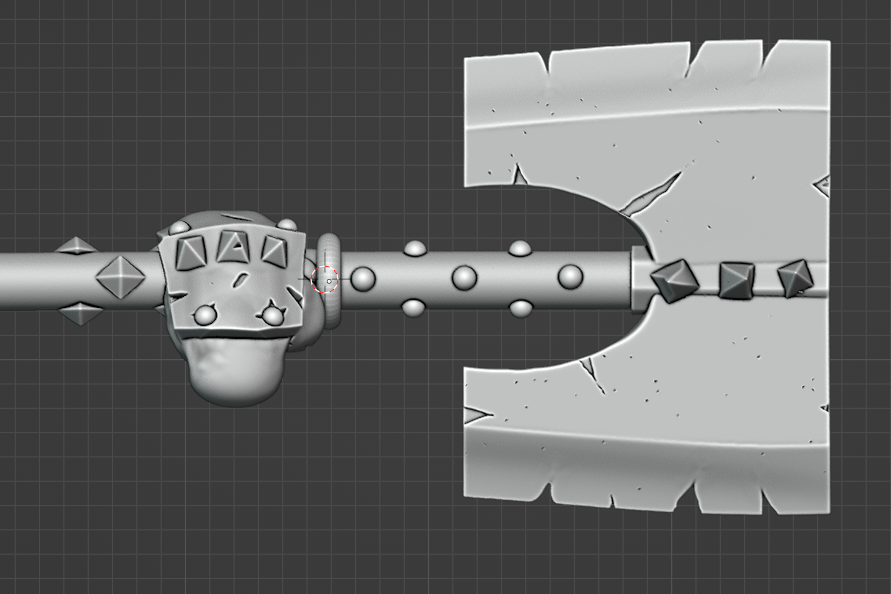Click the middle center-row sphere on the shaft
891x594 pixels.
464,278
